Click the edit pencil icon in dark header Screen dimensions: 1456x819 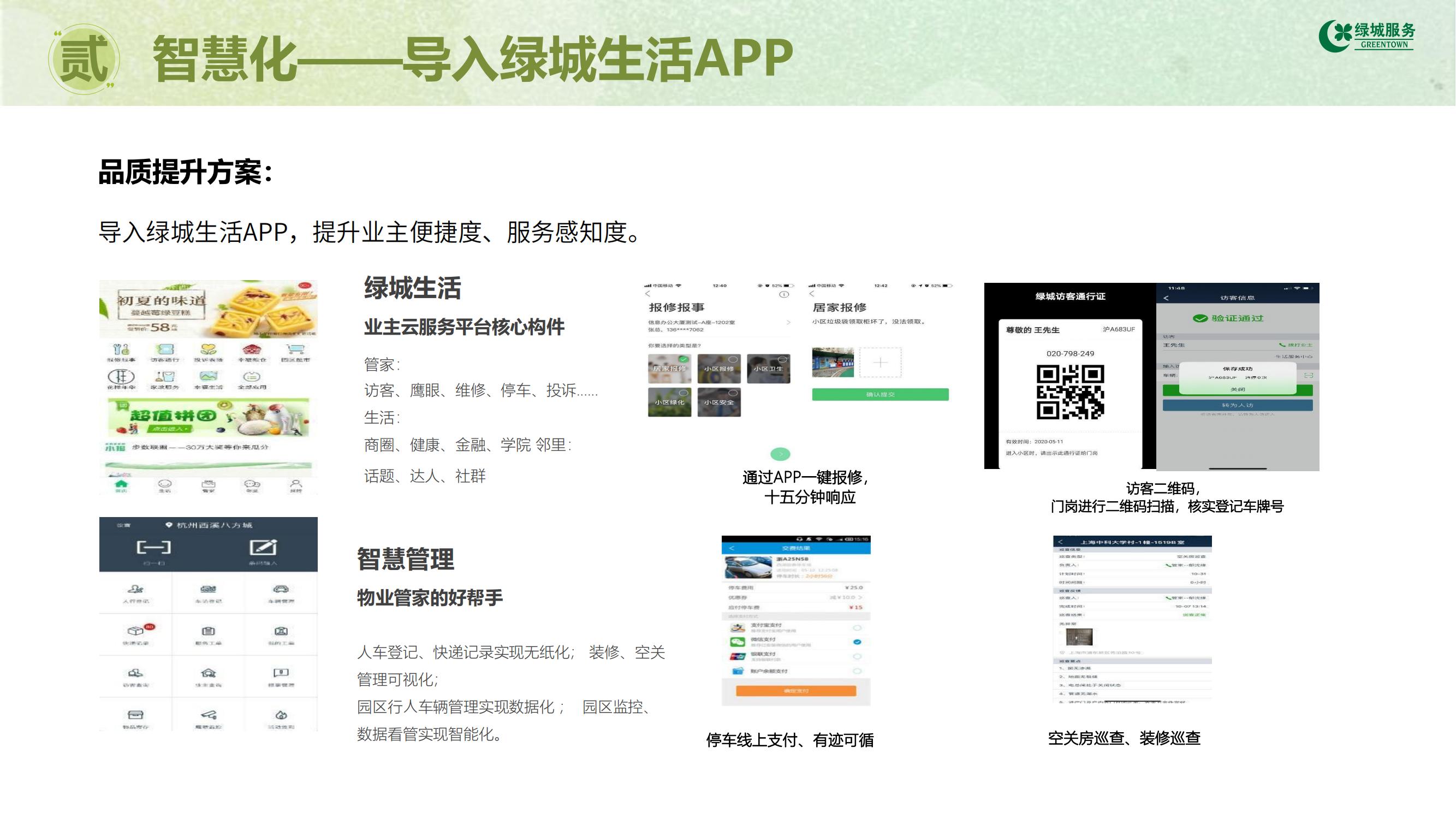point(263,547)
